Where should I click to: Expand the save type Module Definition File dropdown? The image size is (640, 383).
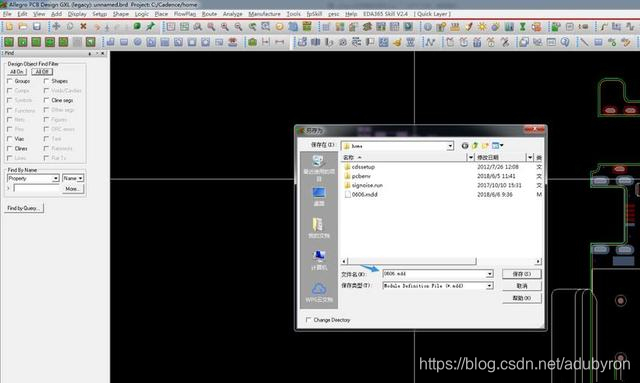489,286
